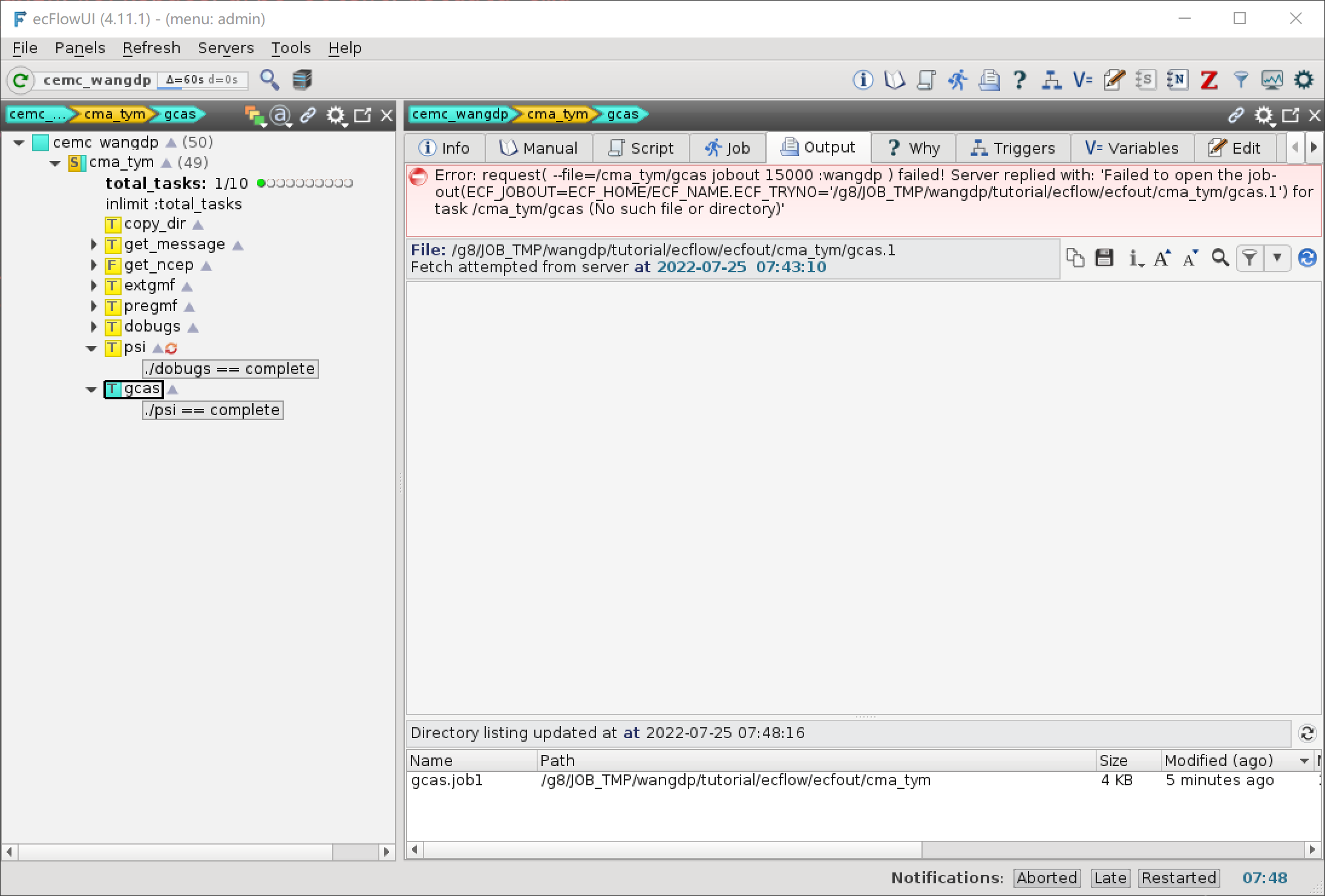The height and width of the screenshot is (896, 1325).
Task: Increase output font size
Action: click(1162, 258)
